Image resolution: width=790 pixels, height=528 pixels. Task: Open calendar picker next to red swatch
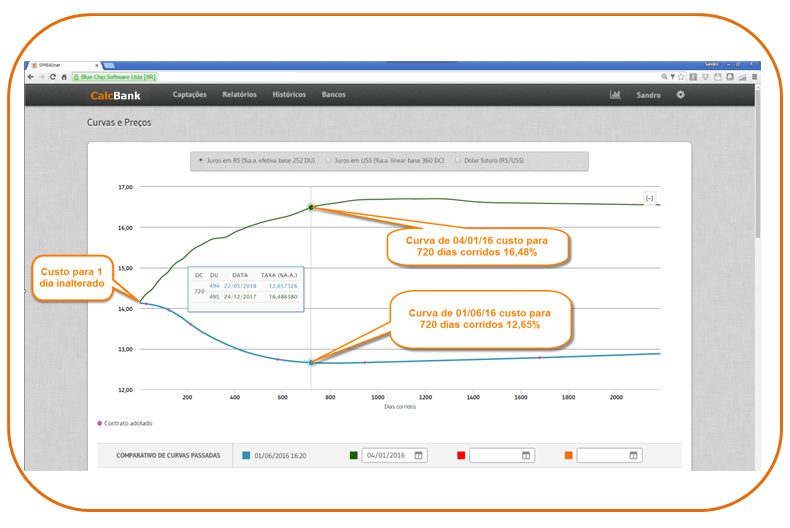click(x=526, y=455)
